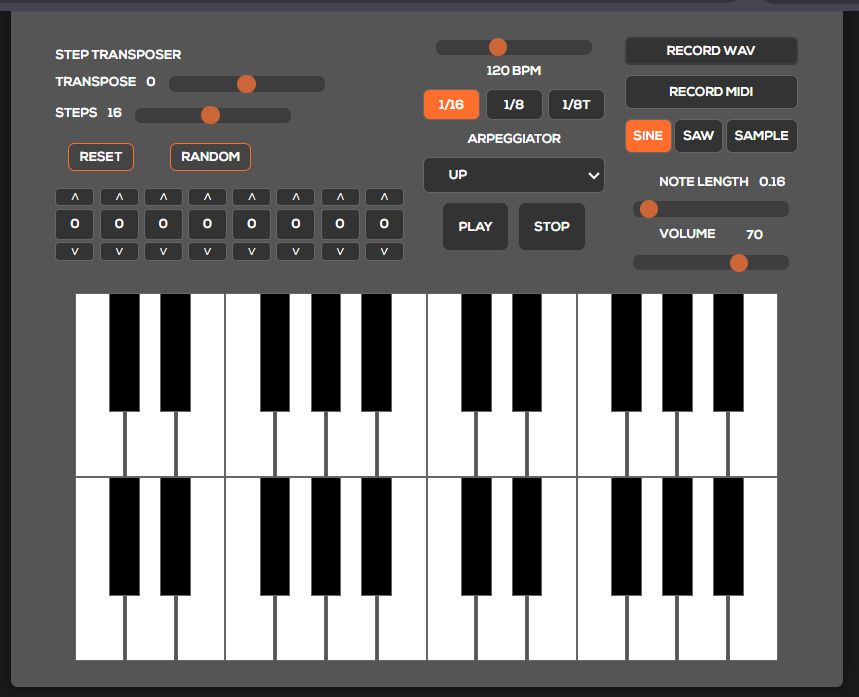Increment the first step transpose value
Image resolution: width=859 pixels, height=697 pixels.
[x=75, y=197]
